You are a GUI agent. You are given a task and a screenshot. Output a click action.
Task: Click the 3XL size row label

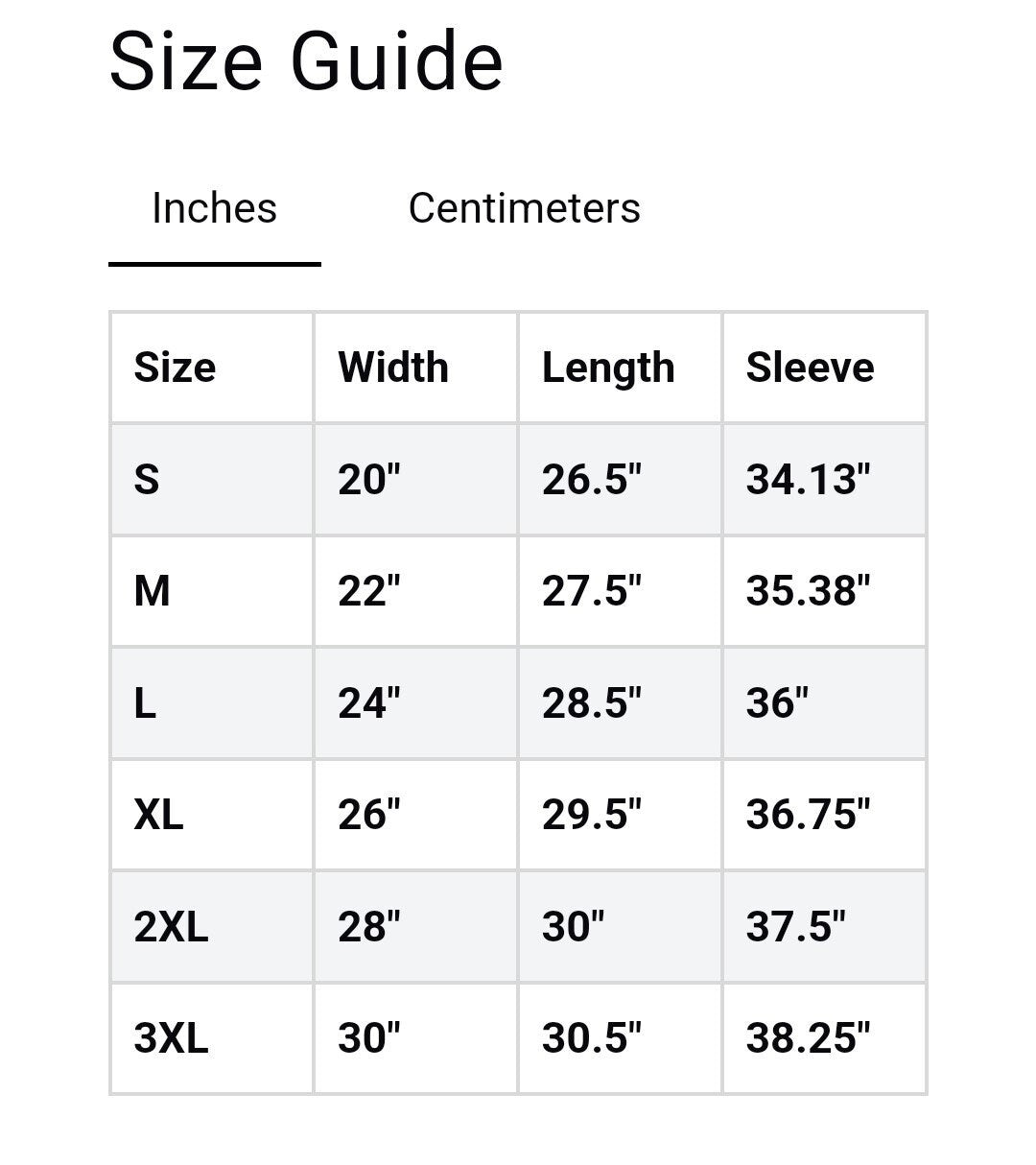click(x=171, y=1038)
